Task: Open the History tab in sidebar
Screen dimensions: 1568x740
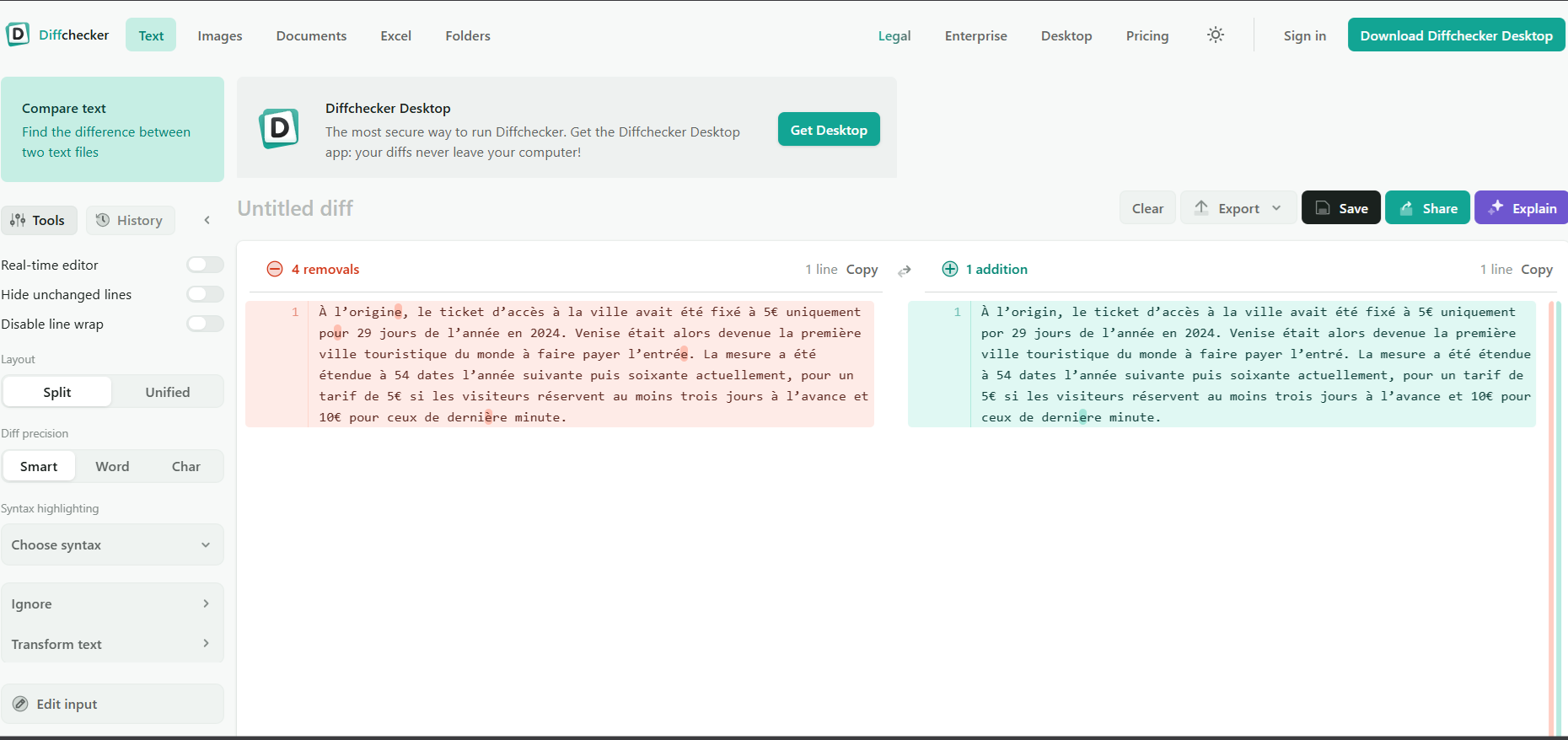Action: [130, 220]
